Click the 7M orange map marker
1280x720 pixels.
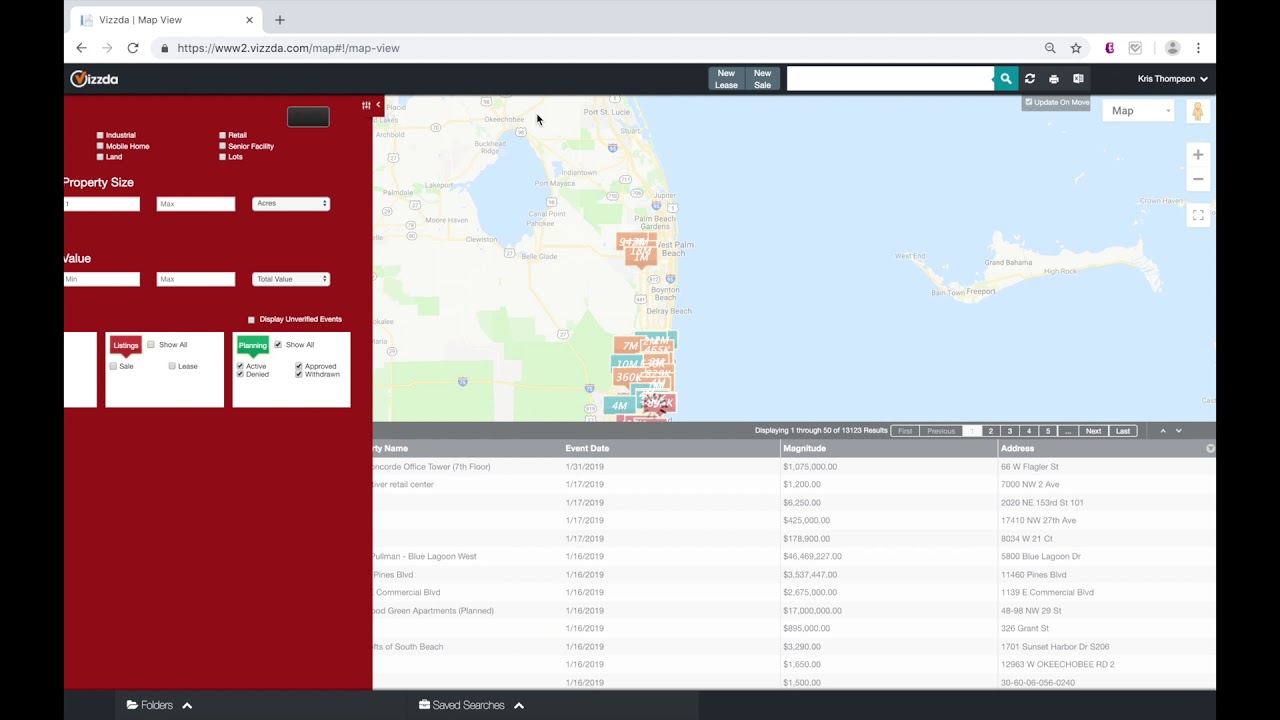(x=629, y=345)
